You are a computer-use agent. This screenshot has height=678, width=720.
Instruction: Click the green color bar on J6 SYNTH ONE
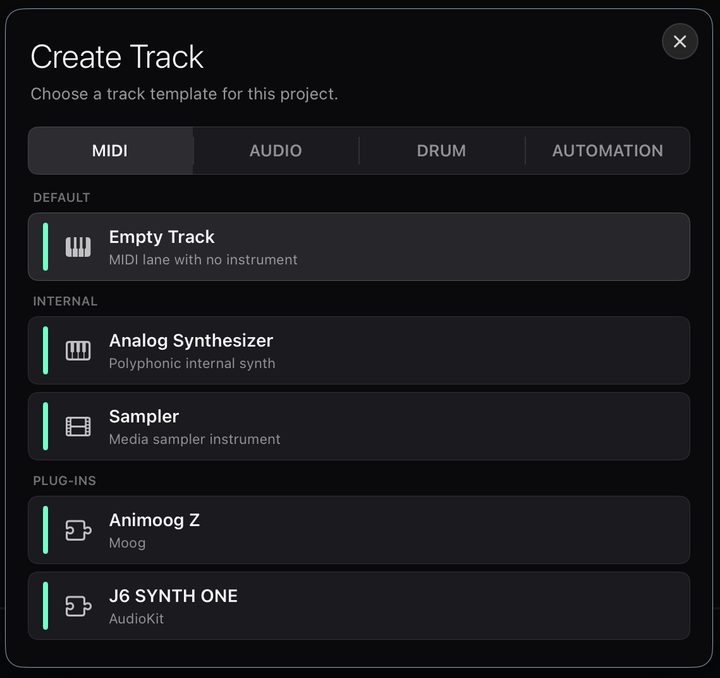point(45,606)
